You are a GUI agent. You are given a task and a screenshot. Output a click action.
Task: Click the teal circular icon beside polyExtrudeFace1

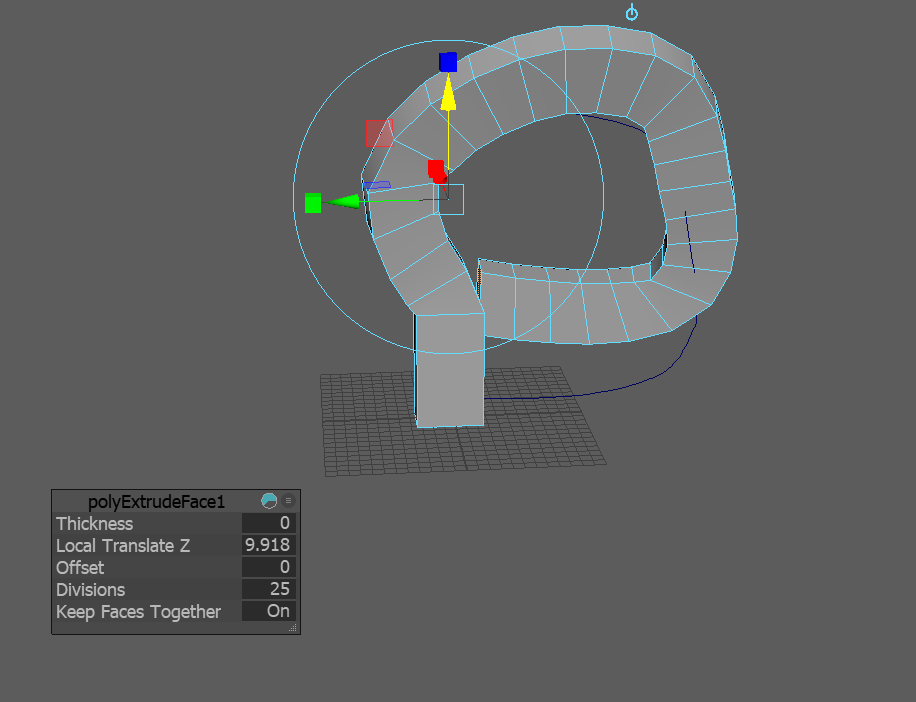[269, 501]
